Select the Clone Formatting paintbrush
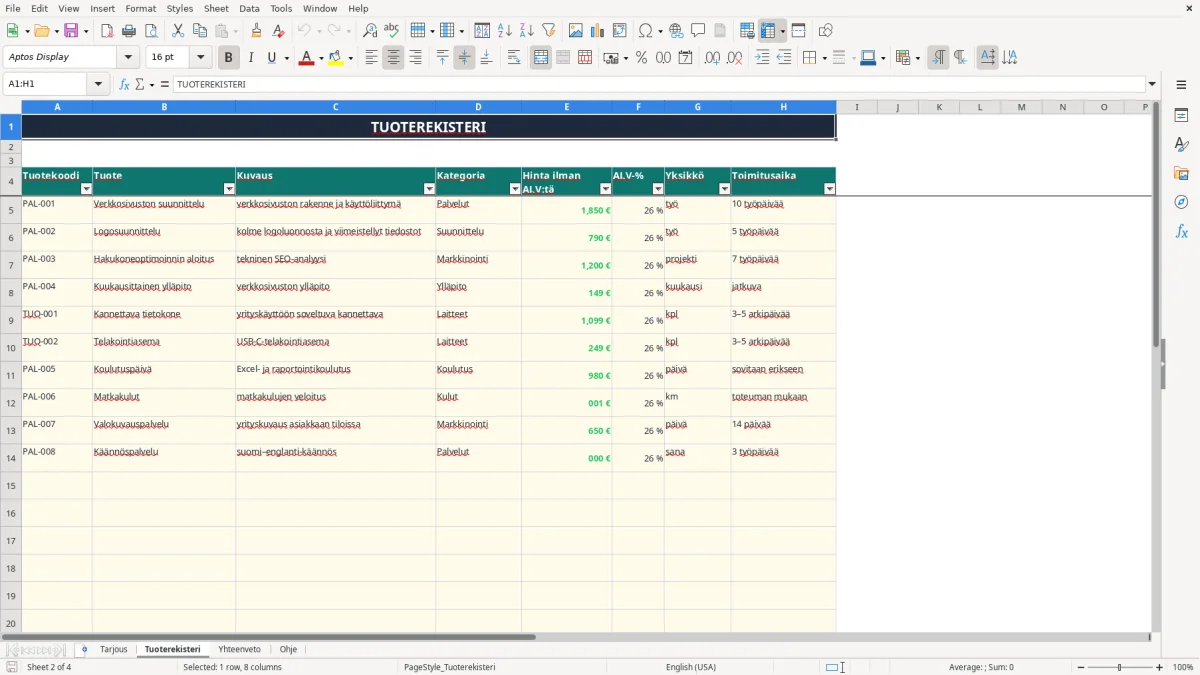 pos(256,31)
